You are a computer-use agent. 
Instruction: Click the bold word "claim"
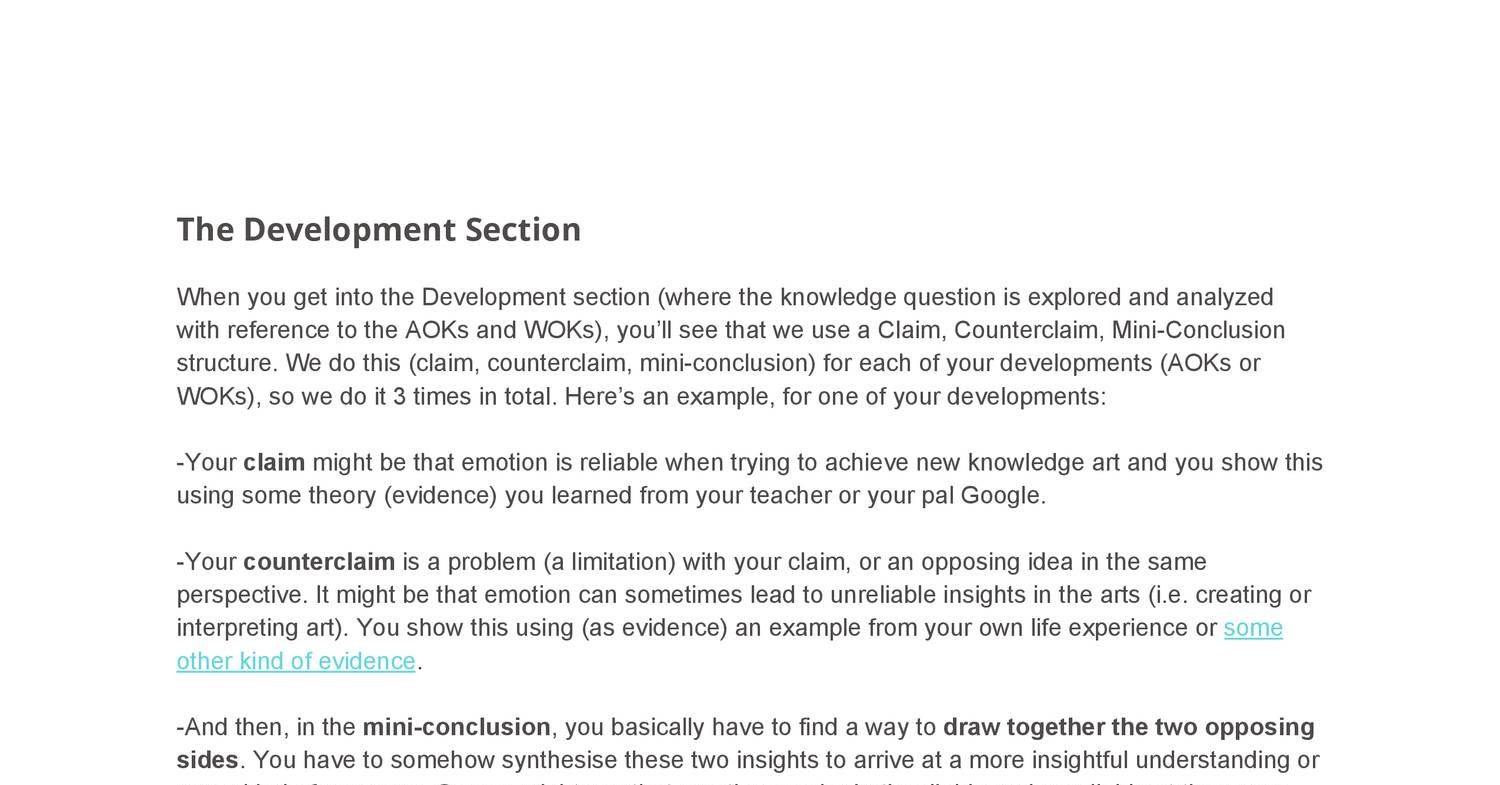274,463
